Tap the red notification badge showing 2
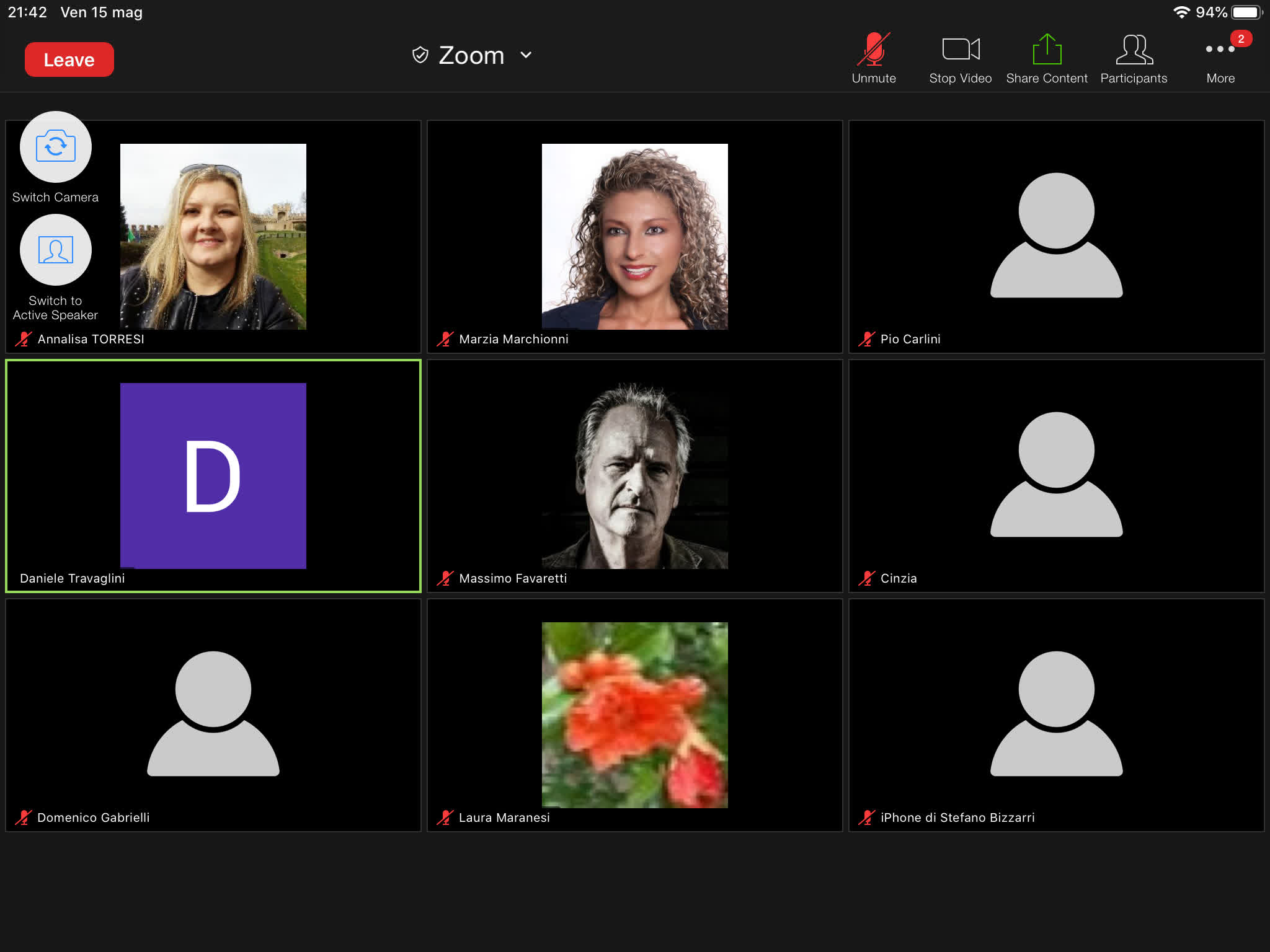 click(x=1241, y=38)
